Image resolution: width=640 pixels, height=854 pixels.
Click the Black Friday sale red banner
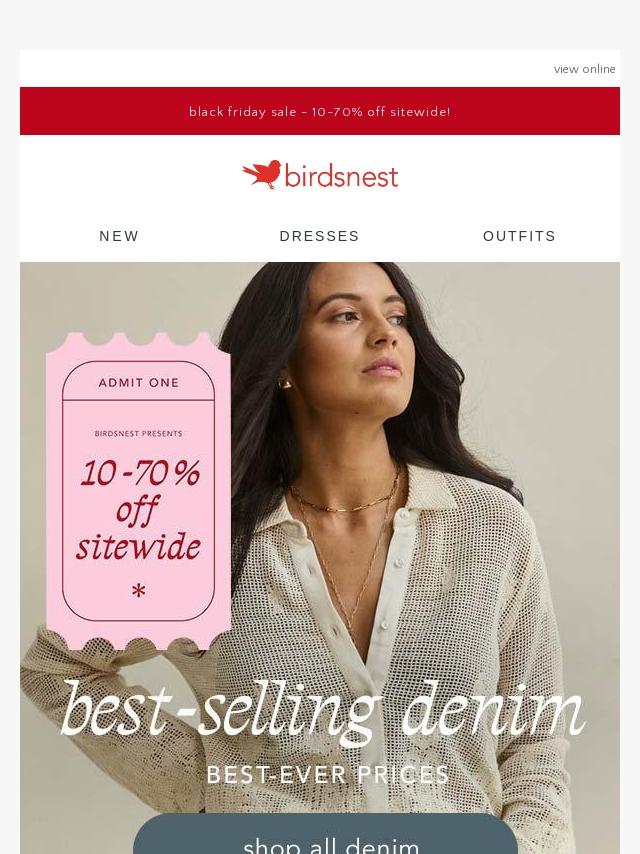(320, 111)
